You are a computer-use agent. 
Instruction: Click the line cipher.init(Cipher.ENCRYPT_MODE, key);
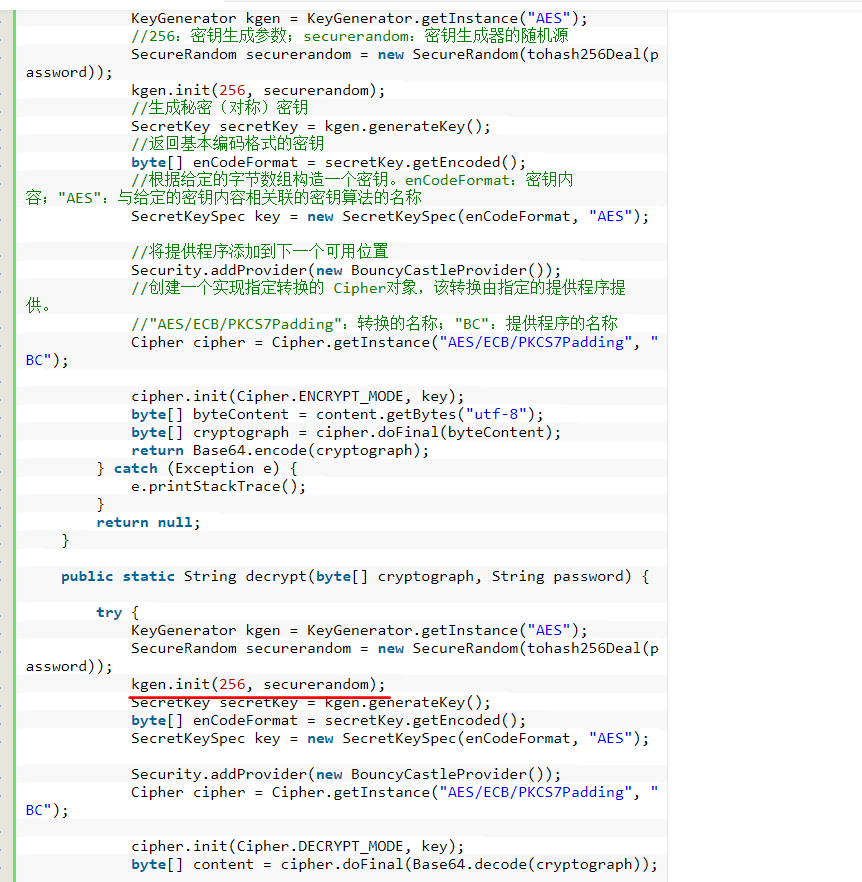pos(298,397)
